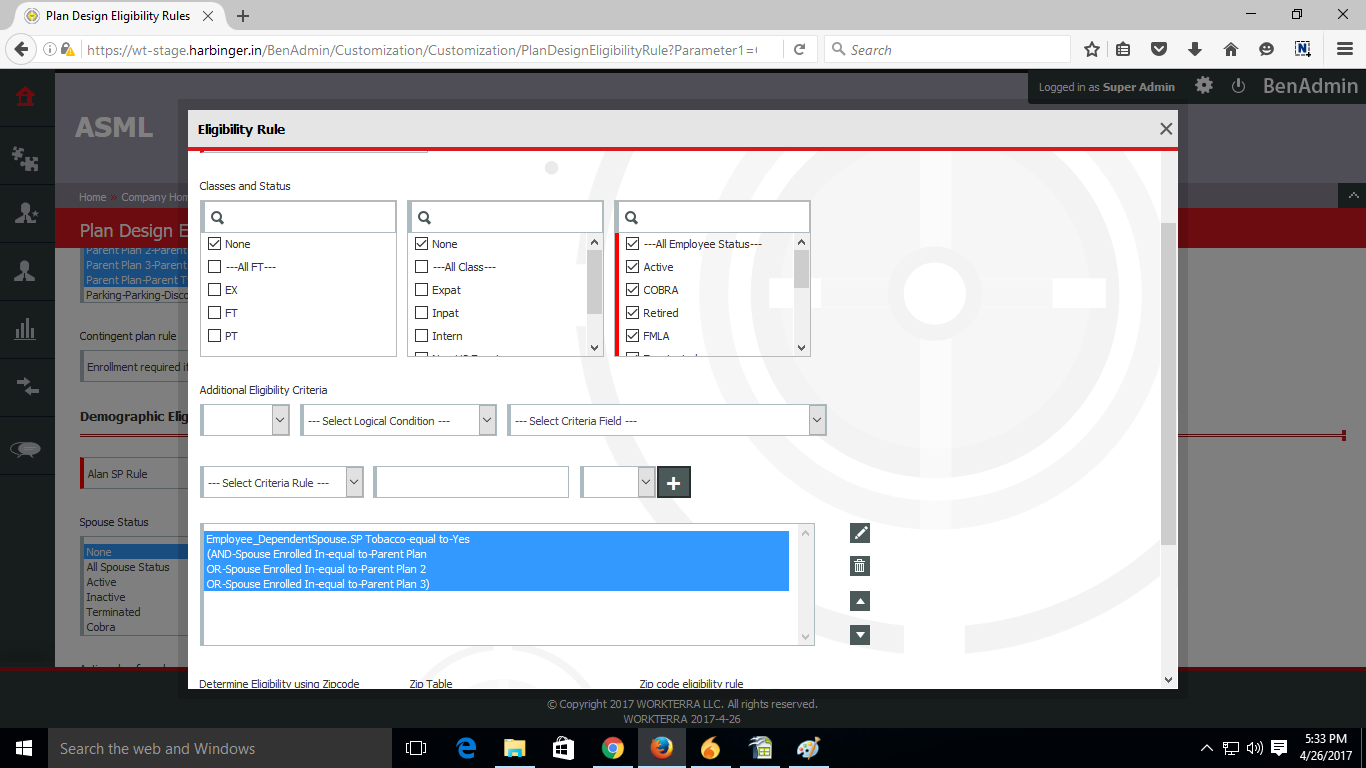1366x768 pixels.
Task: Click the pencil edit criteria icon
Action: point(859,533)
